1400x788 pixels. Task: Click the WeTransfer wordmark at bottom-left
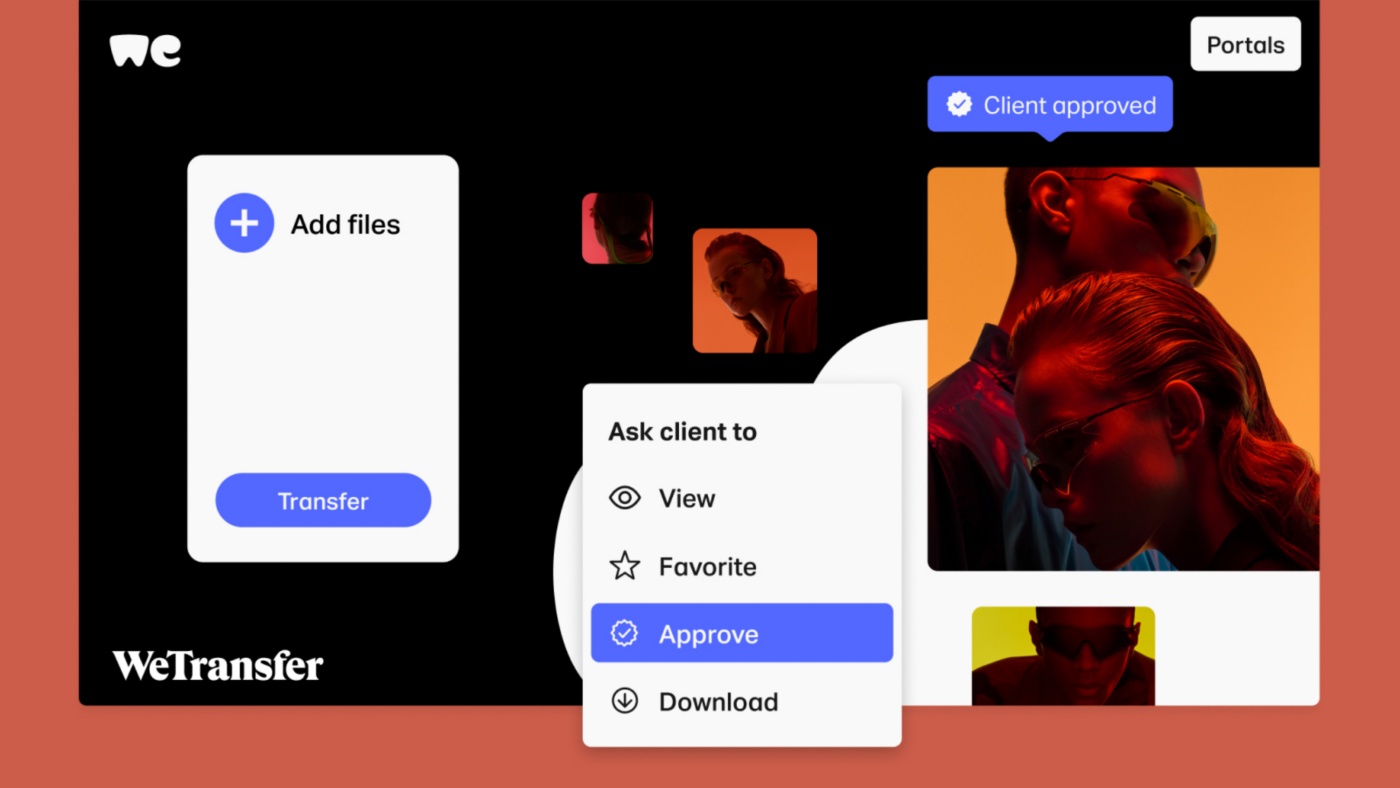(x=218, y=665)
